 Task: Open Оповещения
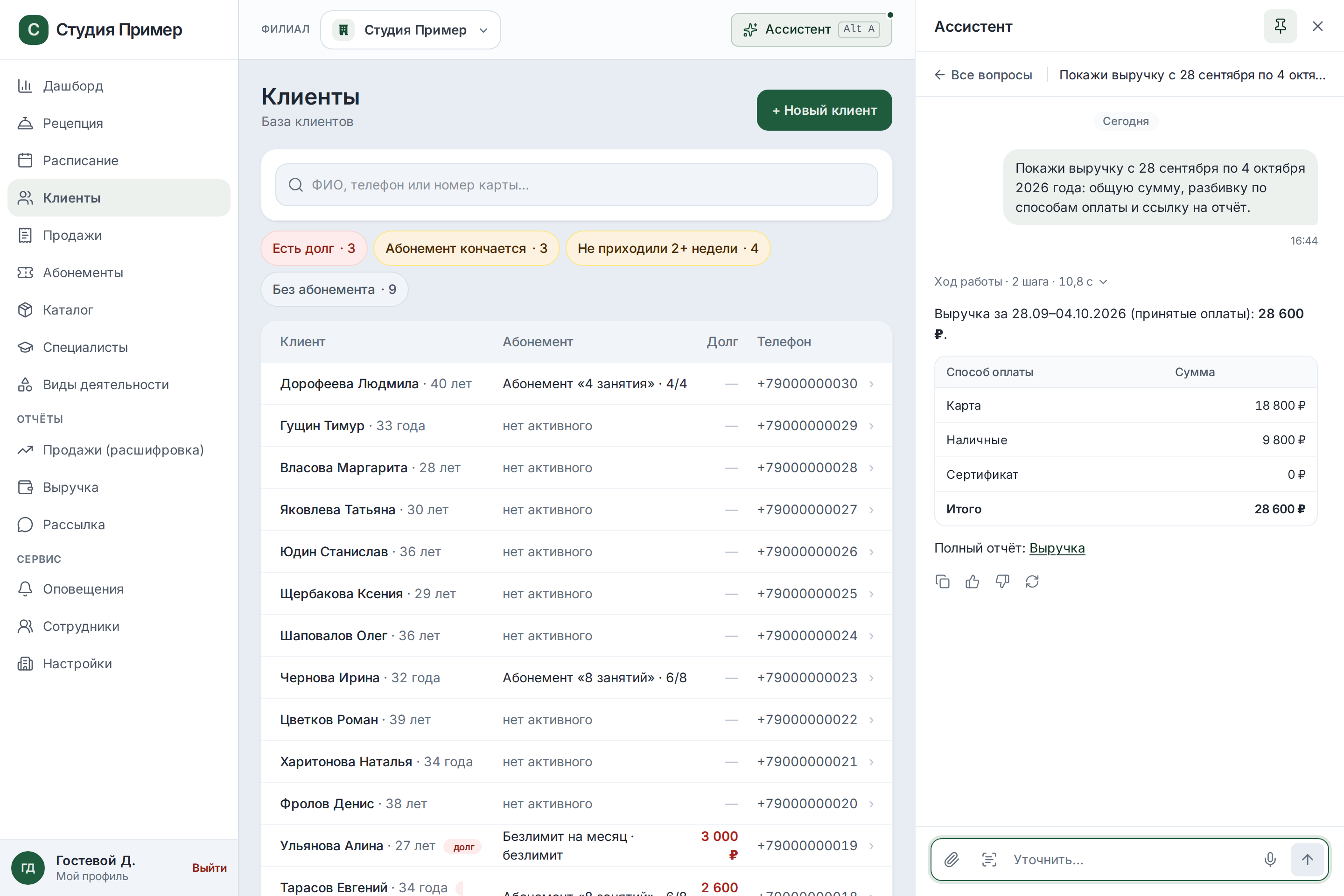(119, 589)
